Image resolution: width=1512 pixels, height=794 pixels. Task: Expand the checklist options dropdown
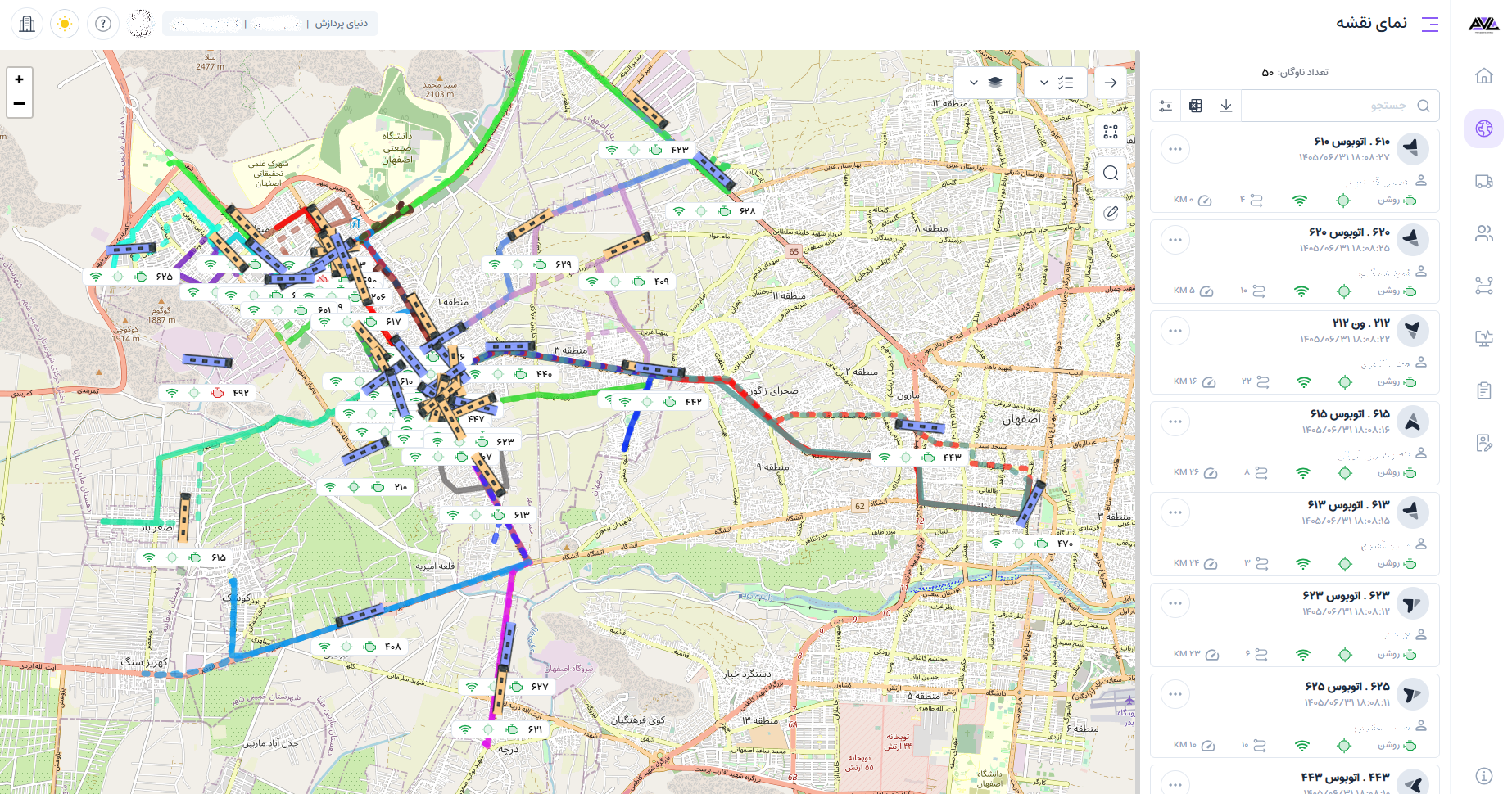point(1055,83)
